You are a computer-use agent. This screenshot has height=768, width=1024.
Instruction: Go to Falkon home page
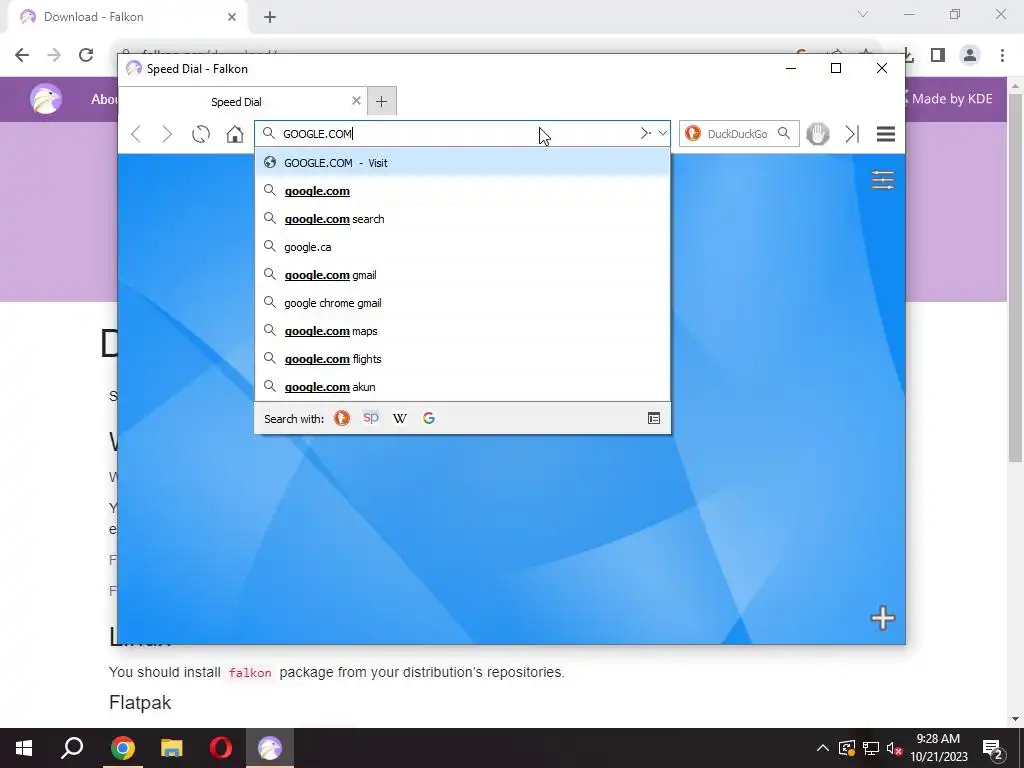coord(234,134)
